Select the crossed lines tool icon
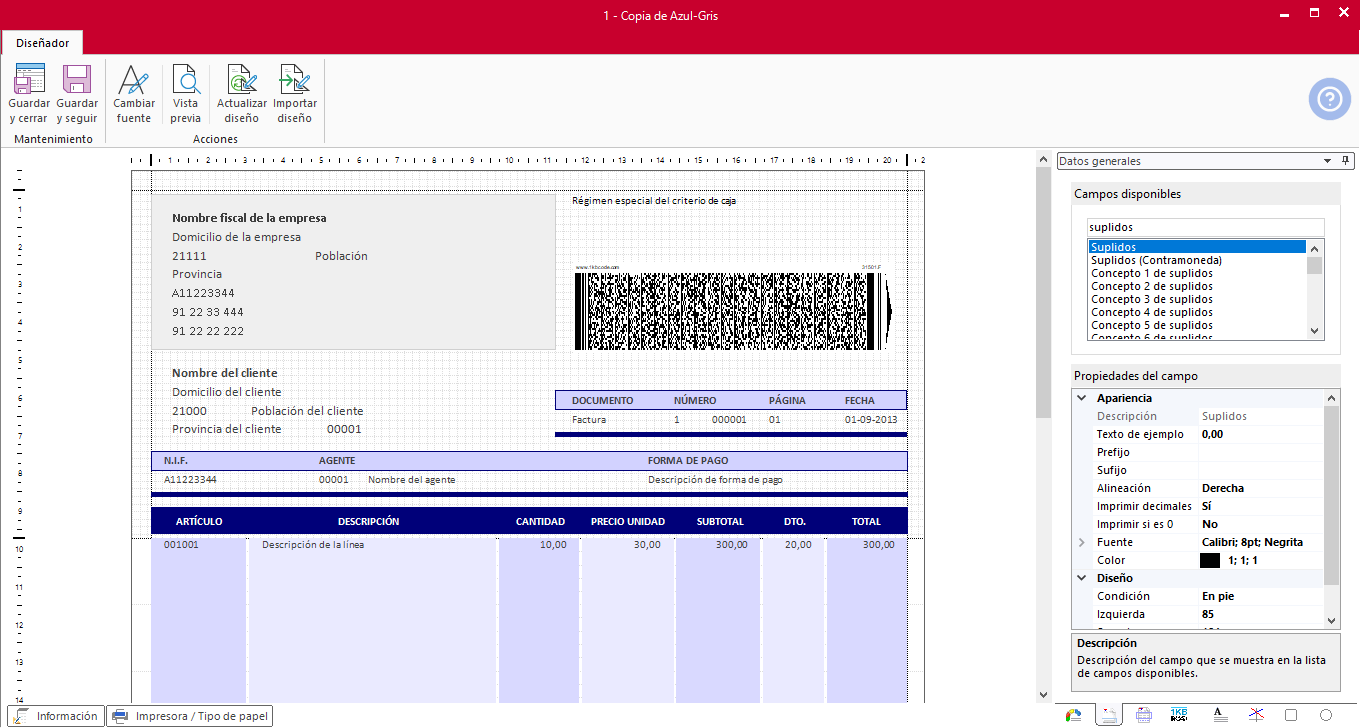The height and width of the screenshot is (728, 1360). tap(1255, 715)
